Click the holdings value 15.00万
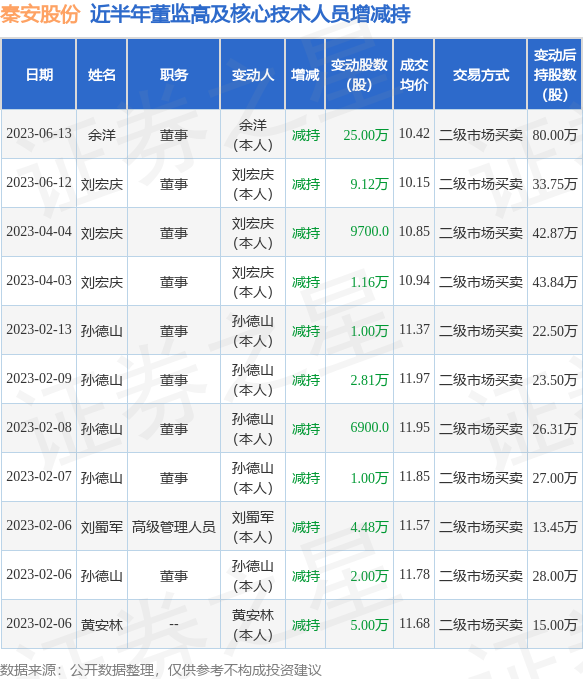The width and height of the screenshot is (583, 679). 555,624
